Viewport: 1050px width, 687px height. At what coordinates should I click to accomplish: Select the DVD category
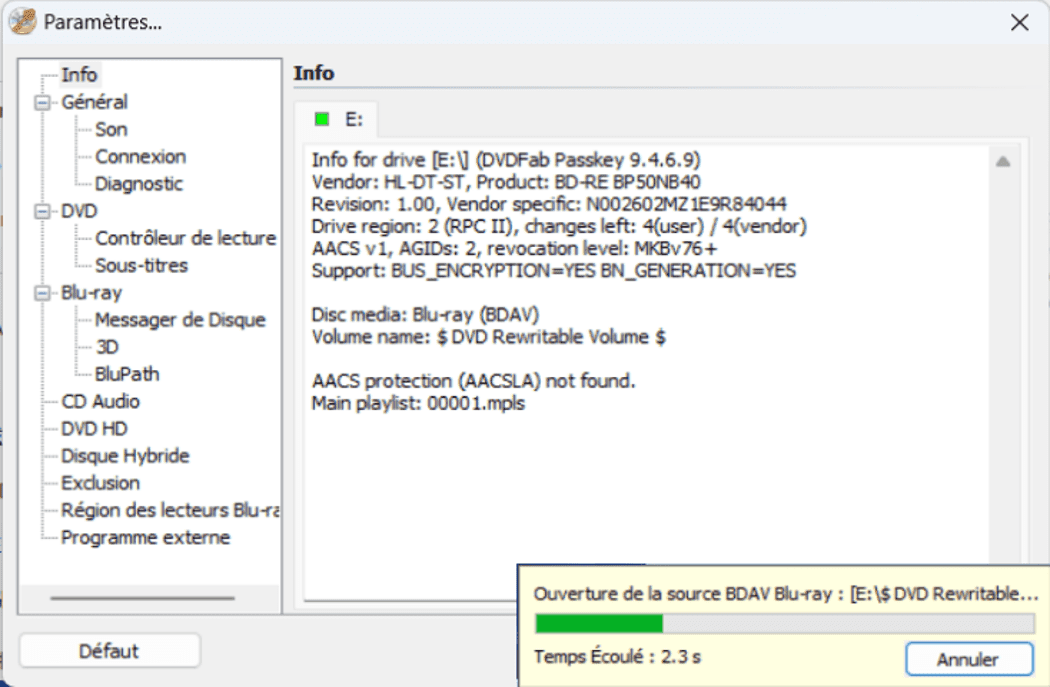coord(79,211)
